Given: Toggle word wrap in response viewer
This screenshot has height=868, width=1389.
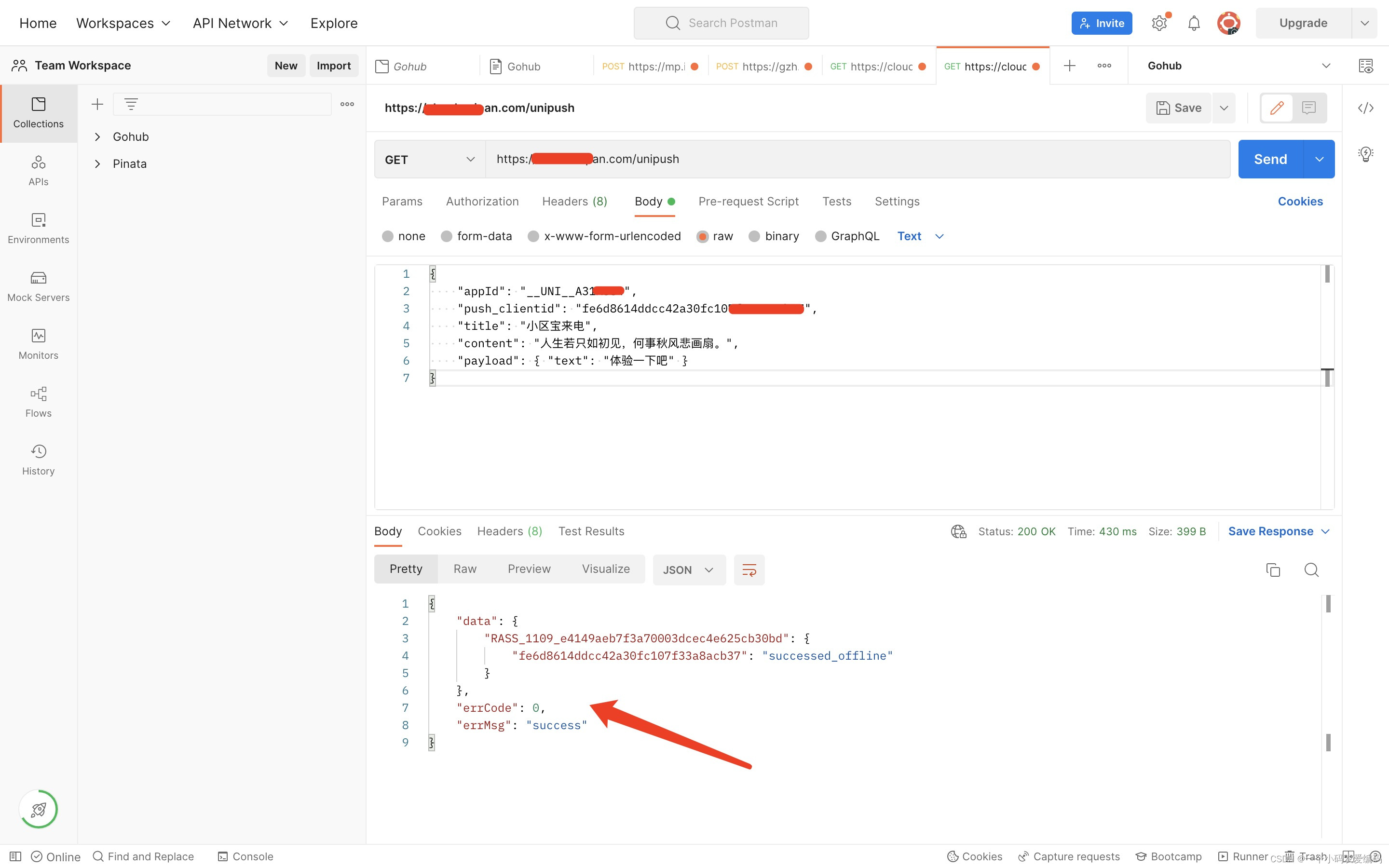Looking at the screenshot, I should pyautogui.click(x=749, y=570).
